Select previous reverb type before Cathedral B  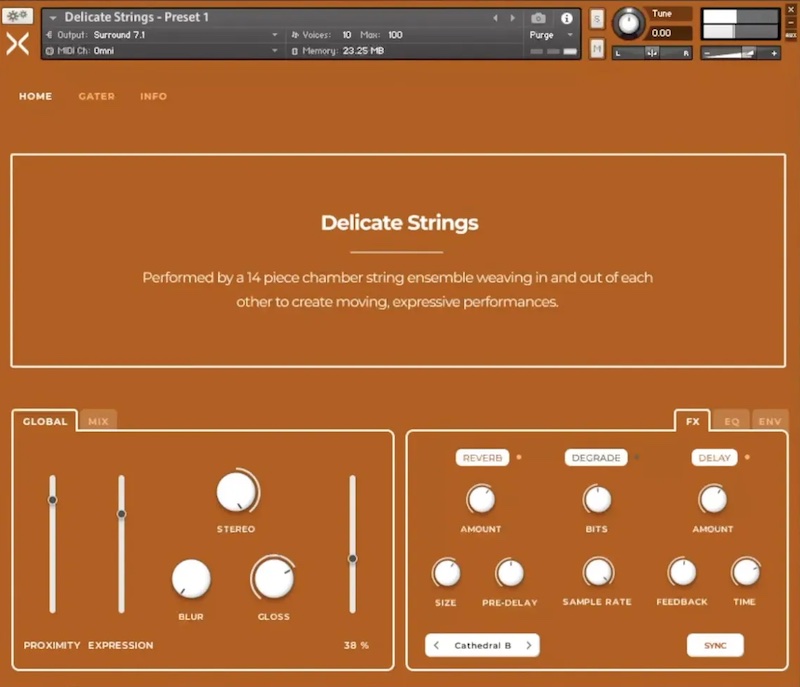(x=437, y=646)
